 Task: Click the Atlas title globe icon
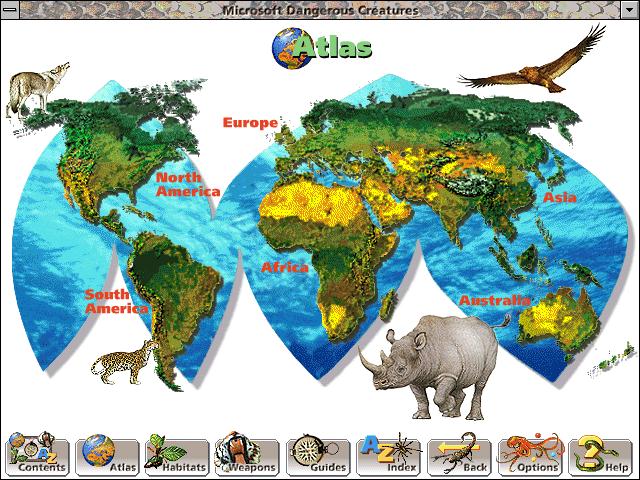(x=291, y=48)
